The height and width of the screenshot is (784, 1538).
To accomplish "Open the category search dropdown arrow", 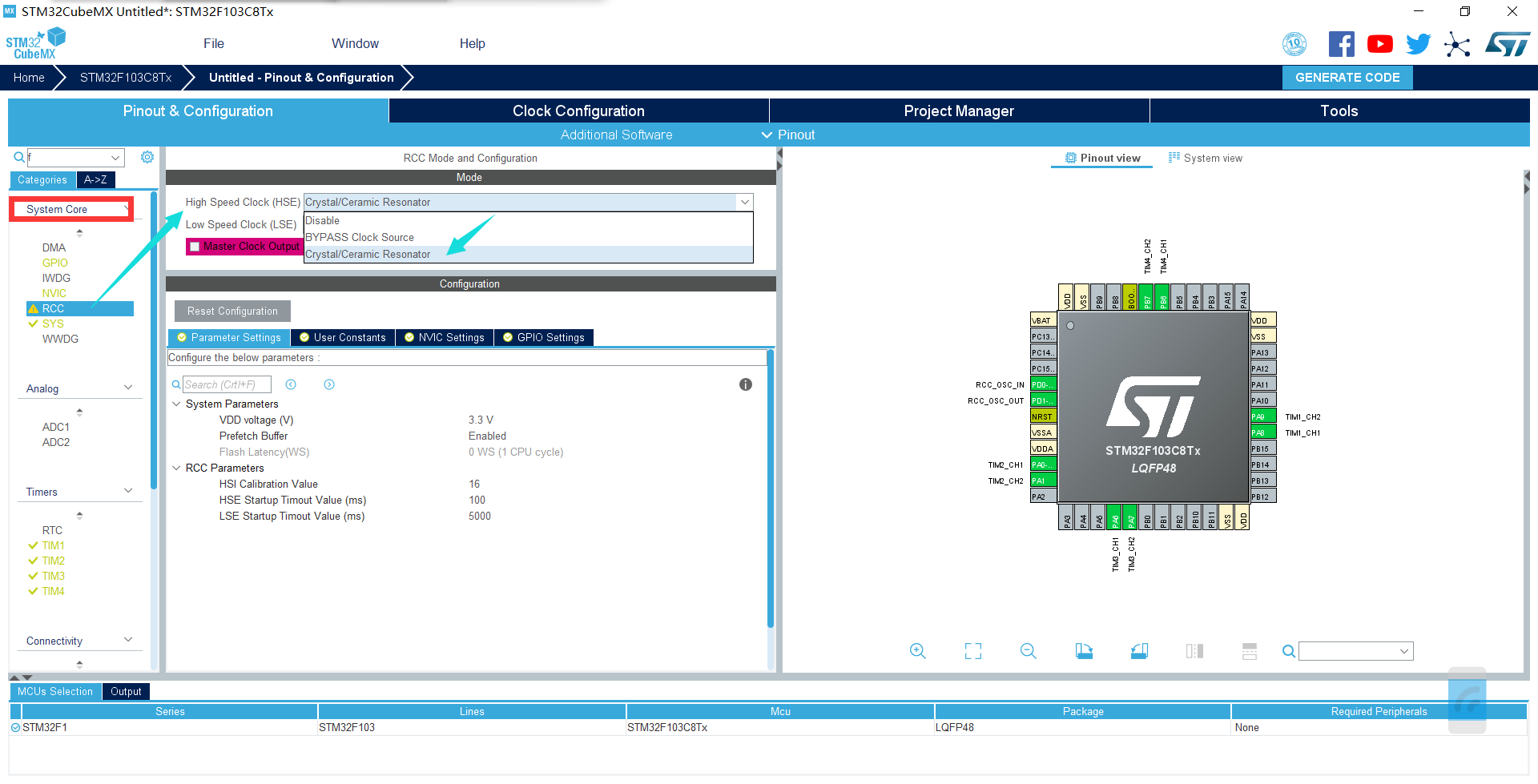I will pyautogui.click(x=115, y=158).
